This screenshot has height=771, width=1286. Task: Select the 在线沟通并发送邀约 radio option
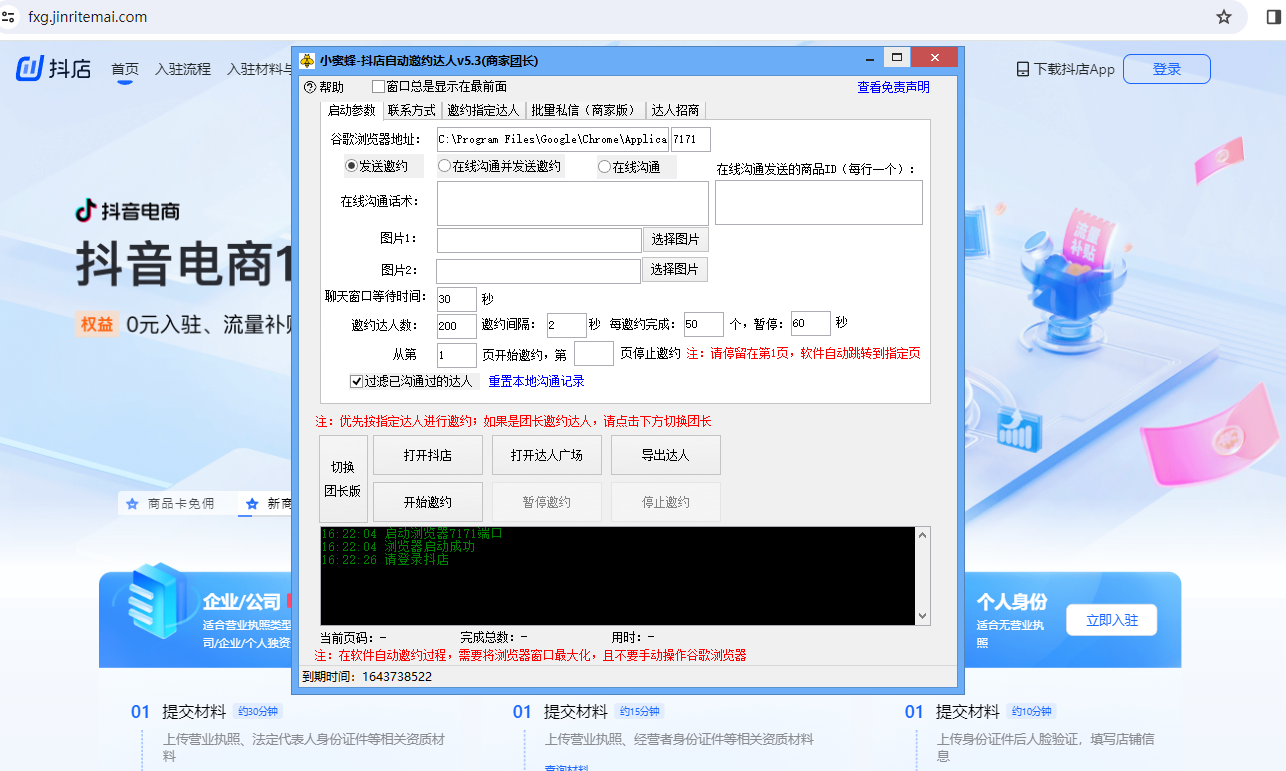point(444,166)
